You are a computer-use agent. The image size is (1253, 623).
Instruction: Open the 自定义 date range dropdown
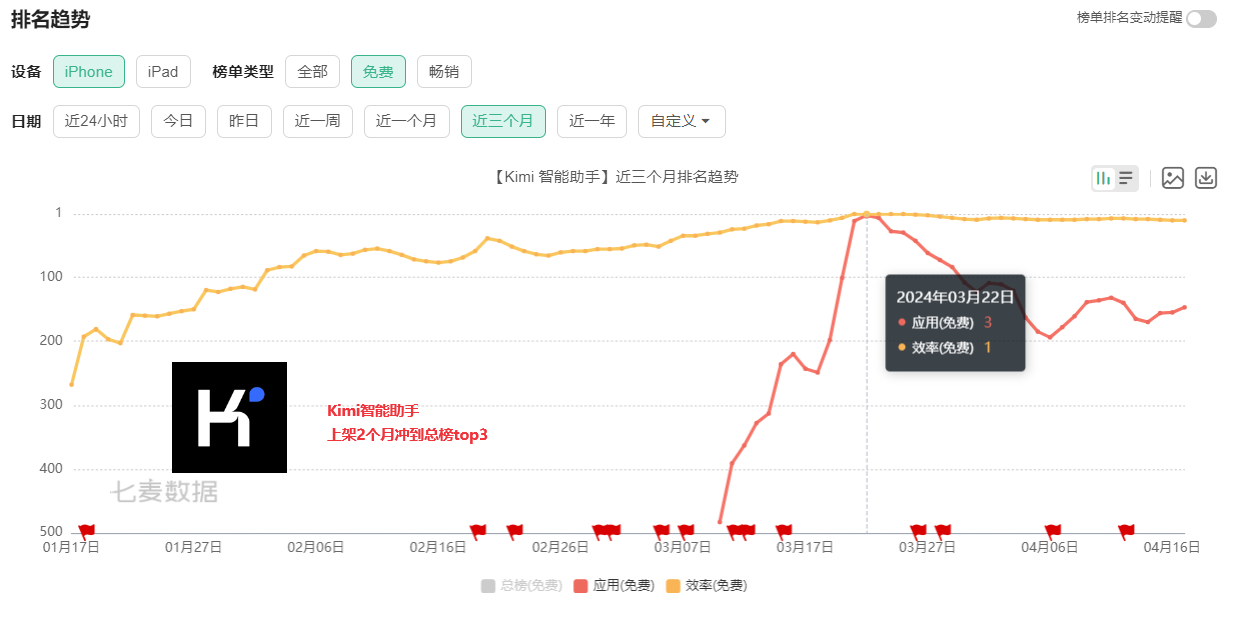[x=681, y=120]
